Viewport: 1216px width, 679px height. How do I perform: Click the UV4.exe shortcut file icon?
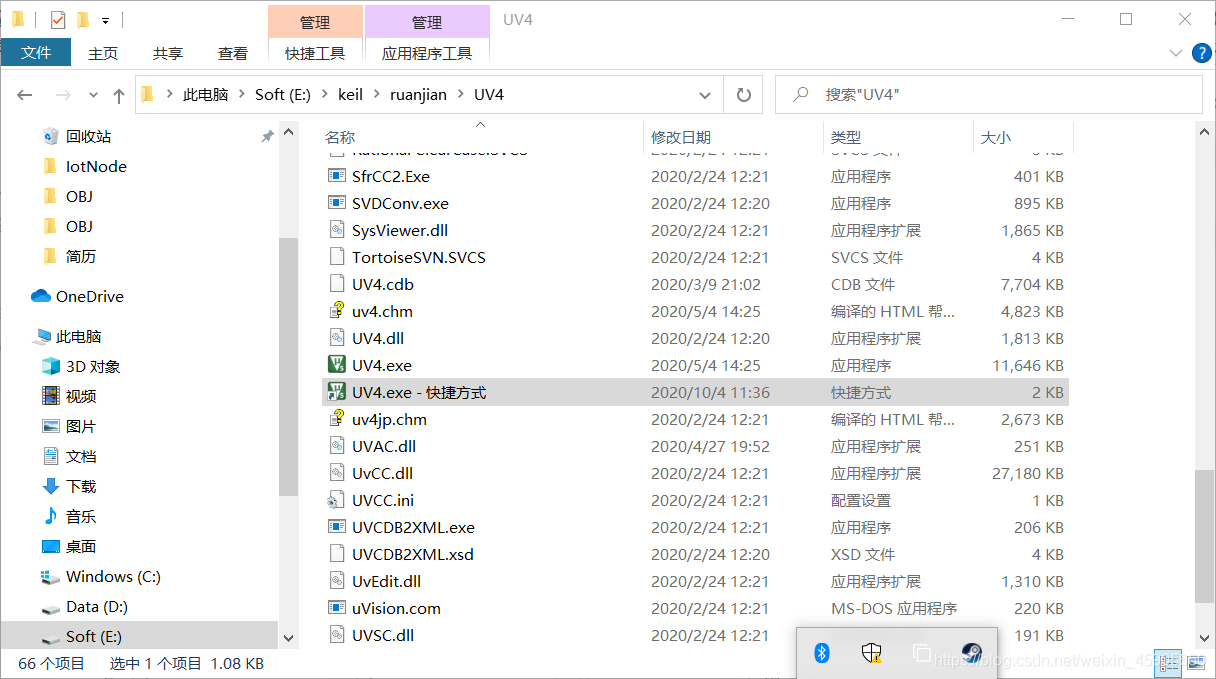click(x=337, y=392)
